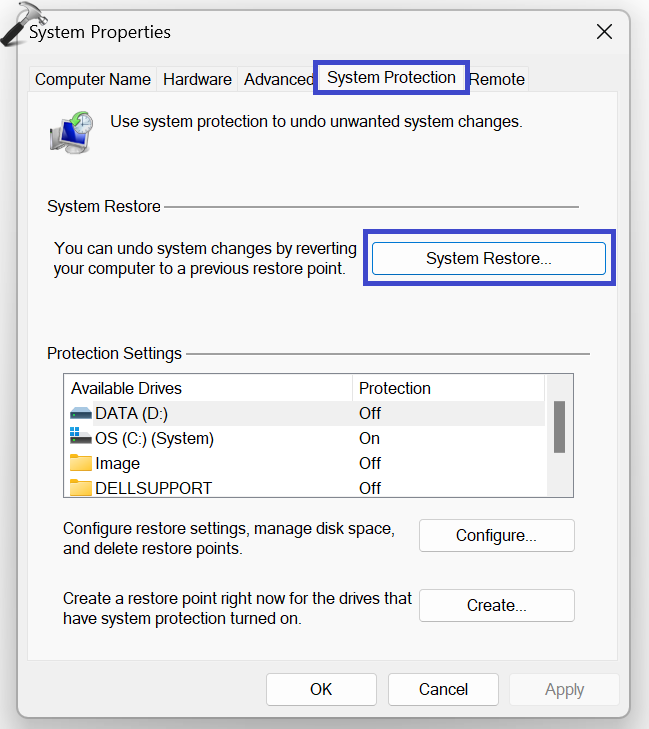Viewport: 649px width, 729px height.
Task: Click the DATA (D:) drive icon
Action: click(81, 413)
